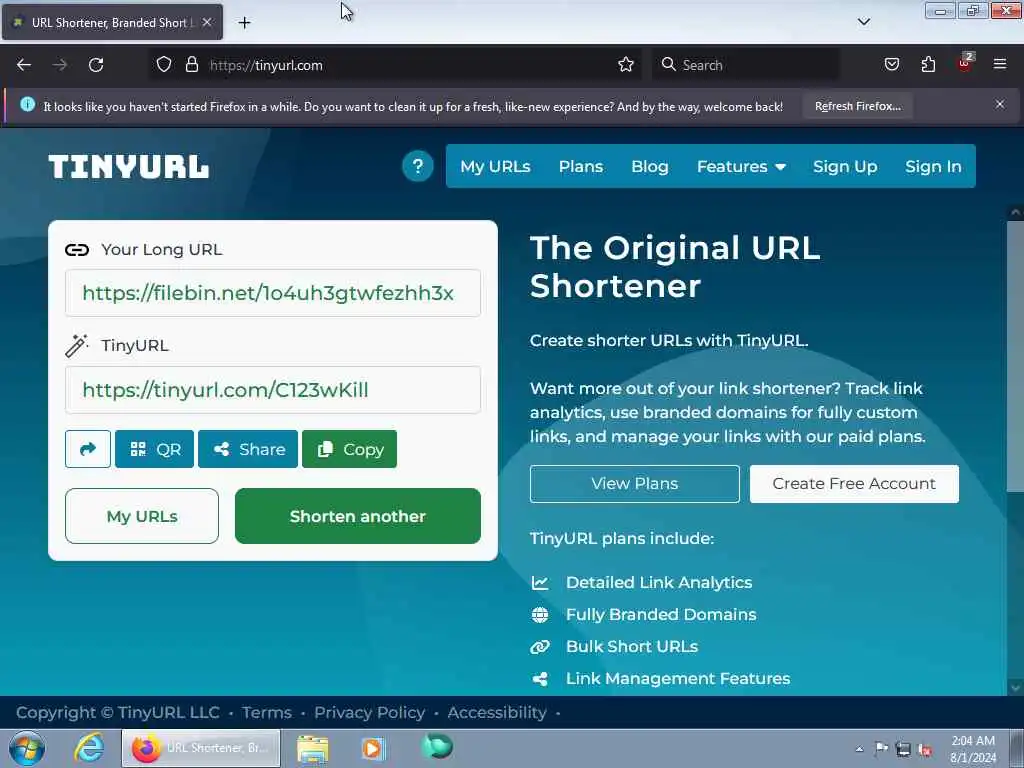This screenshot has width=1024, height=768.
Task: Generate a QR code for link
Action: tap(155, 449)
